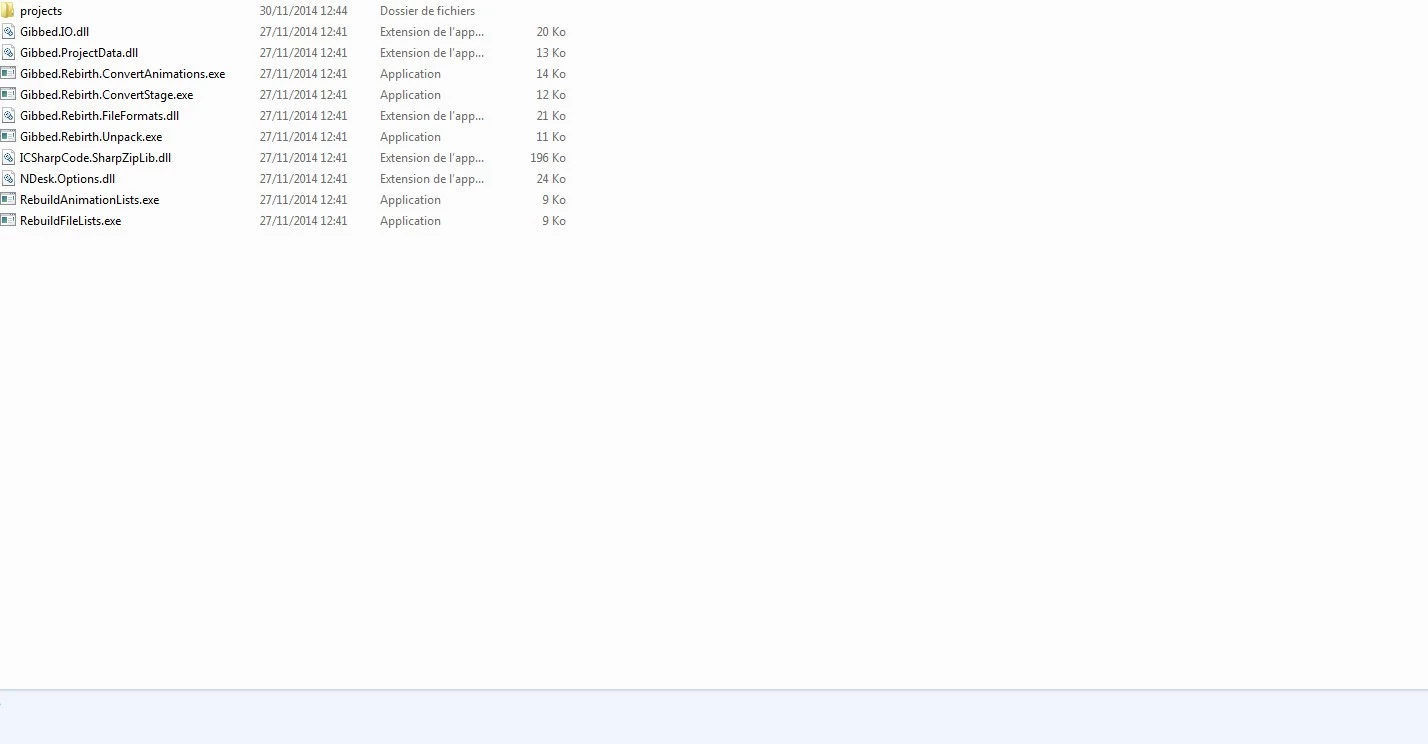Select the projects folder name

(41, 11)
